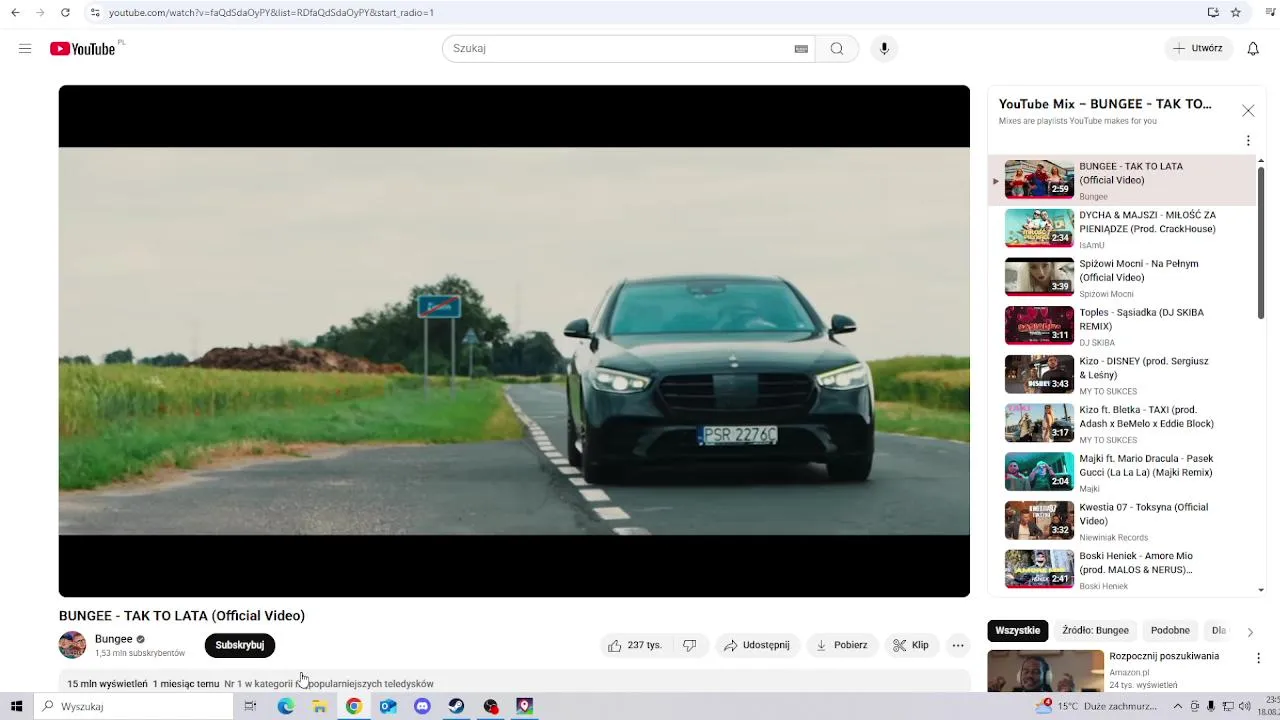This screenshot has height=720, width=1280.
Task: Open video description 15 mln wyświetleń
Action: click(x=107, y=684)
